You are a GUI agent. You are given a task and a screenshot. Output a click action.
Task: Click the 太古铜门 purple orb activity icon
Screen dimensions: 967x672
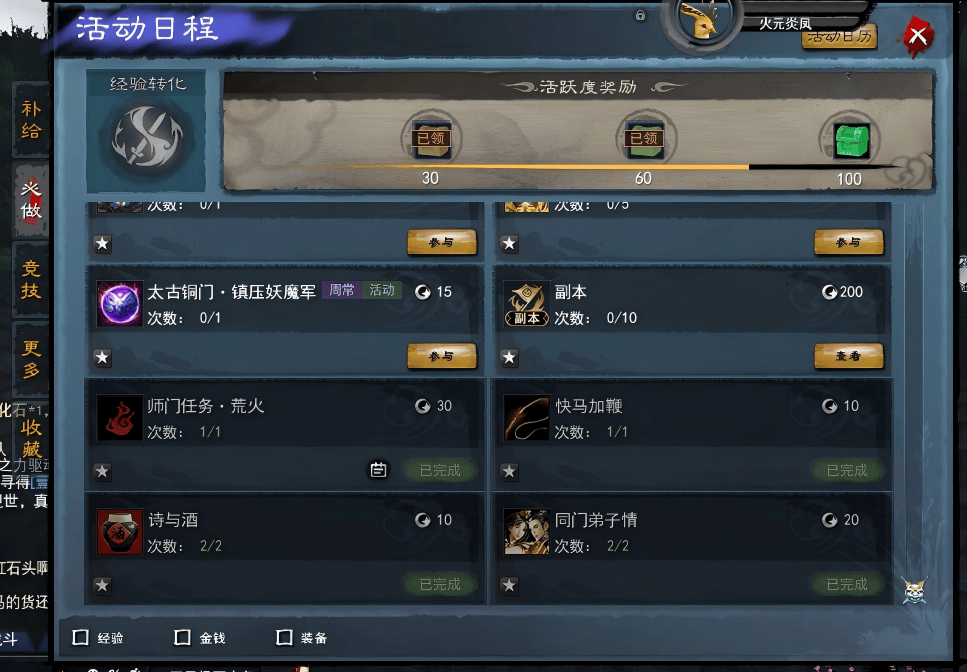click(120, 304)
